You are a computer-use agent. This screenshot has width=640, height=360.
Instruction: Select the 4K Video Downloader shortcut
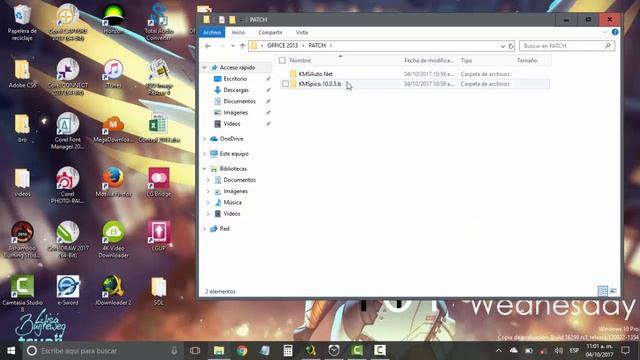click(x=113, y=240)
